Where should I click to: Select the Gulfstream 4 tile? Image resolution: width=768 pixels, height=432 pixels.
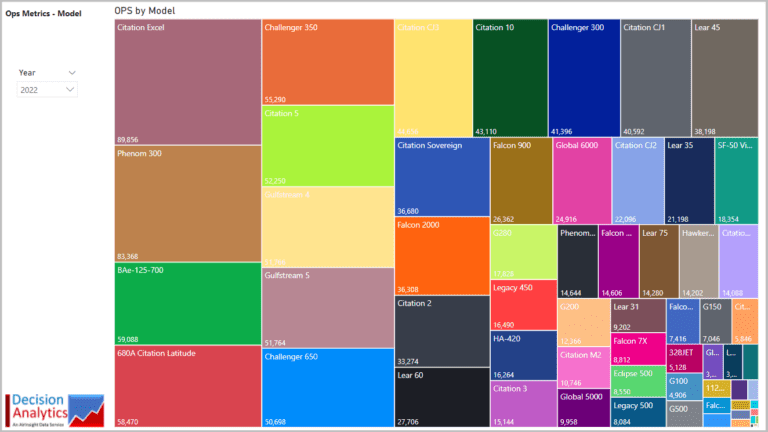tap(328, 227)
